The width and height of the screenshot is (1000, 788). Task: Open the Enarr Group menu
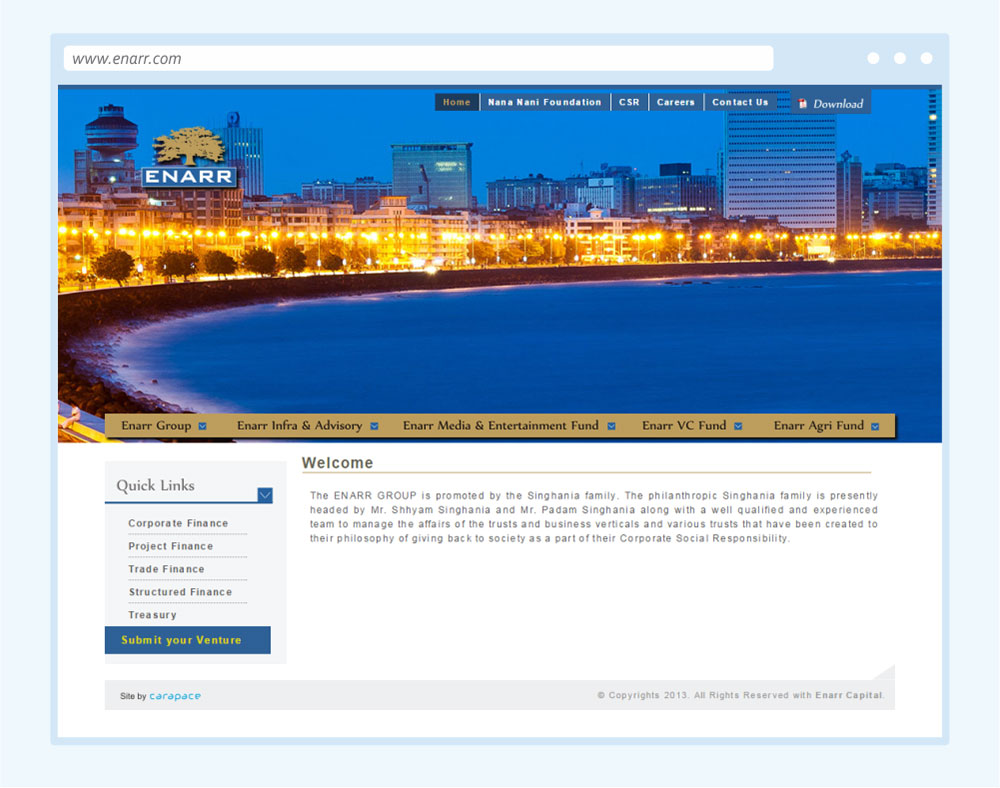tap(156, 425)
